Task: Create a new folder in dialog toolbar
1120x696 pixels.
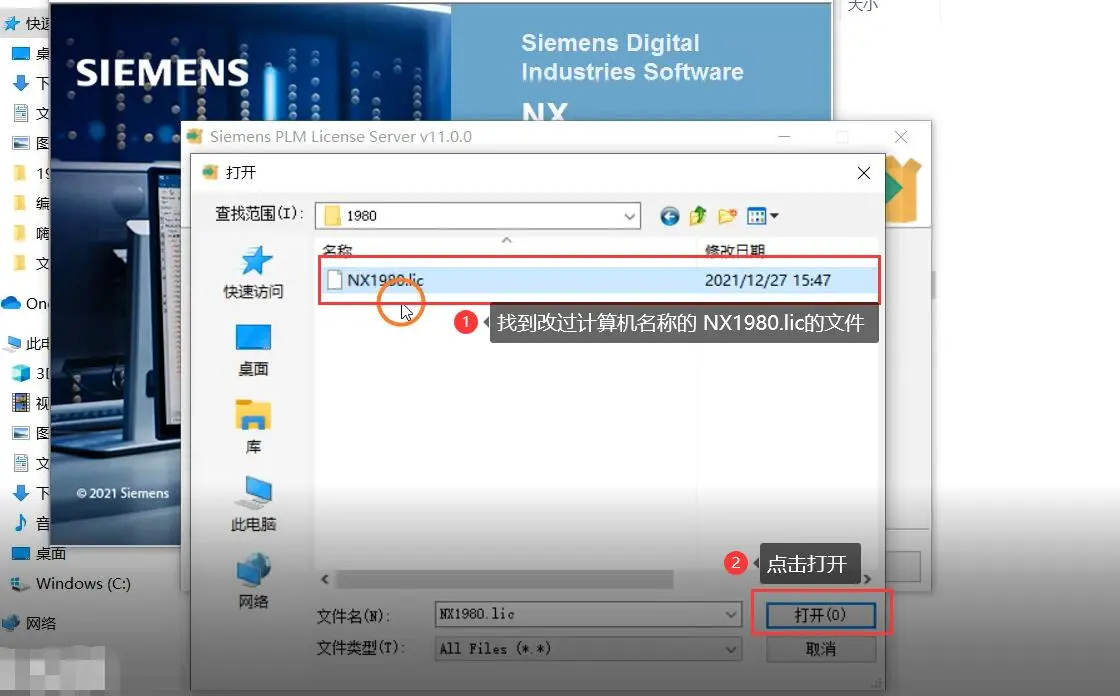Action: [x=727, y=216]
